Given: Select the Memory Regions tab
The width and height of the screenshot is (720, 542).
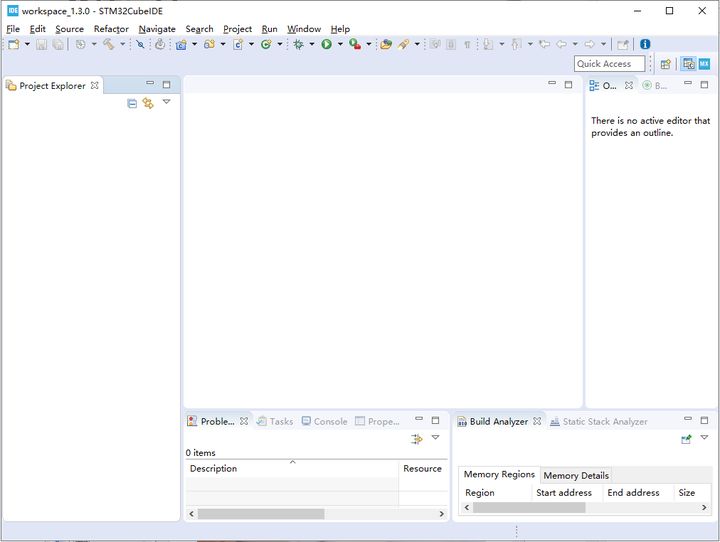Looking at the screenshot, I should pos(499,474).
